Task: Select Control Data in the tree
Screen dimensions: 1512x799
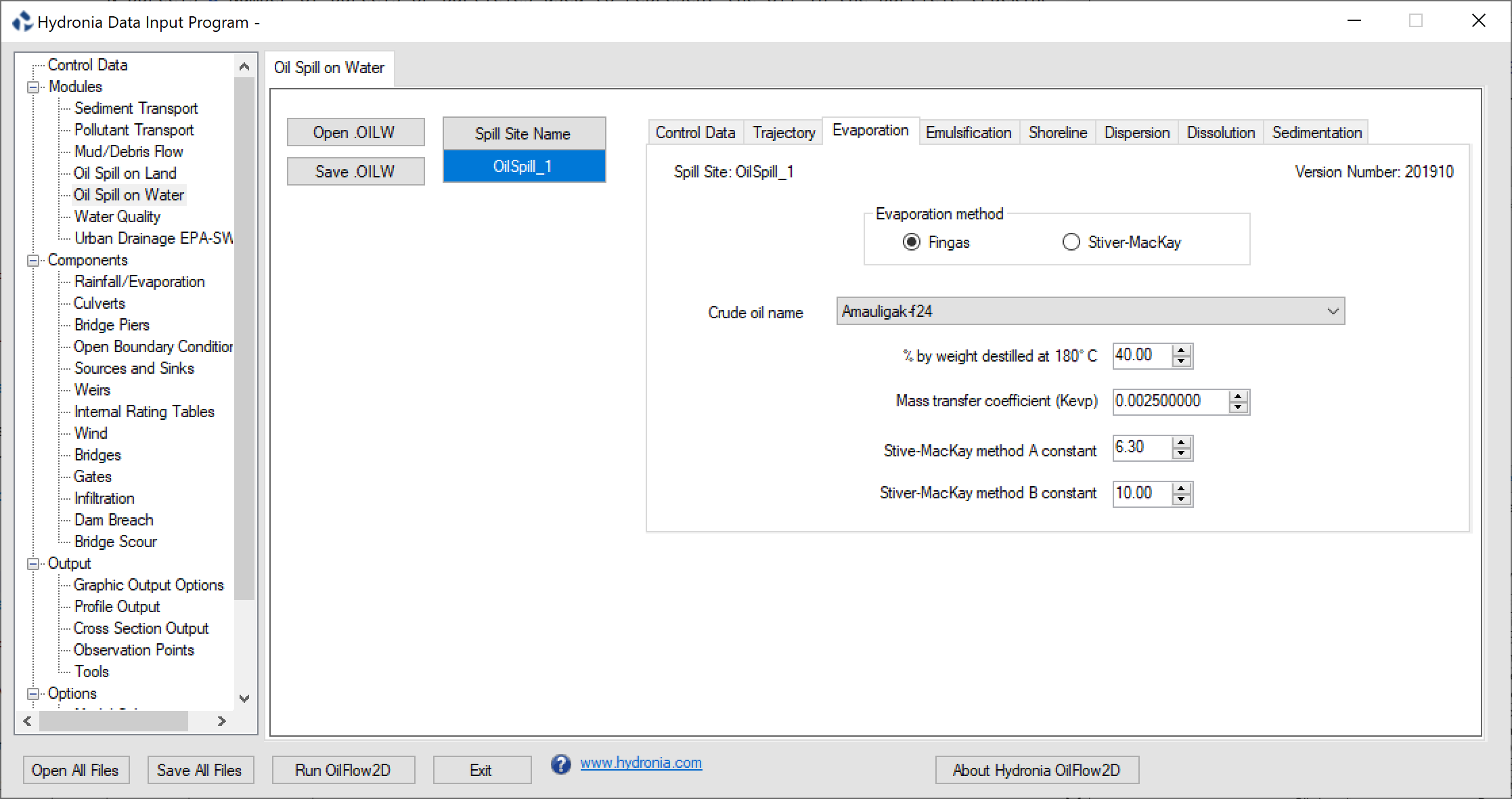Action: coord(87,65)
